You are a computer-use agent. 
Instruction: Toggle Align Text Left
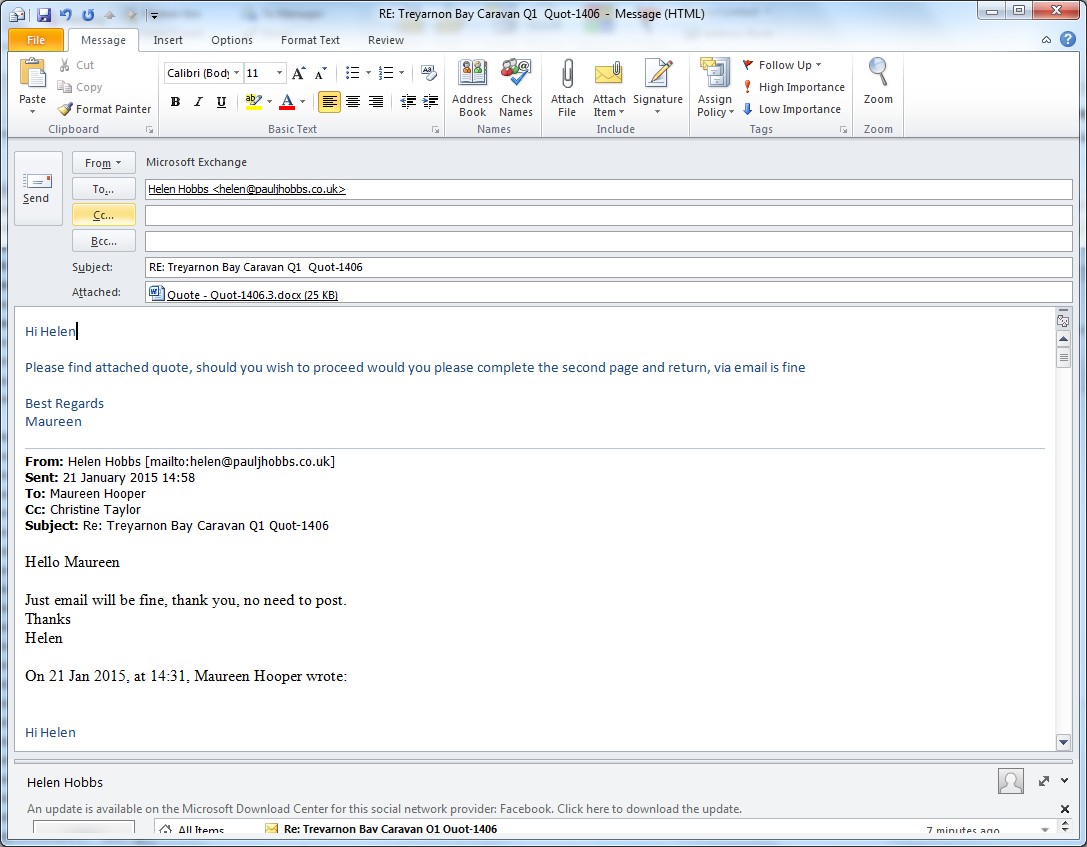click(x=329, y=102)
